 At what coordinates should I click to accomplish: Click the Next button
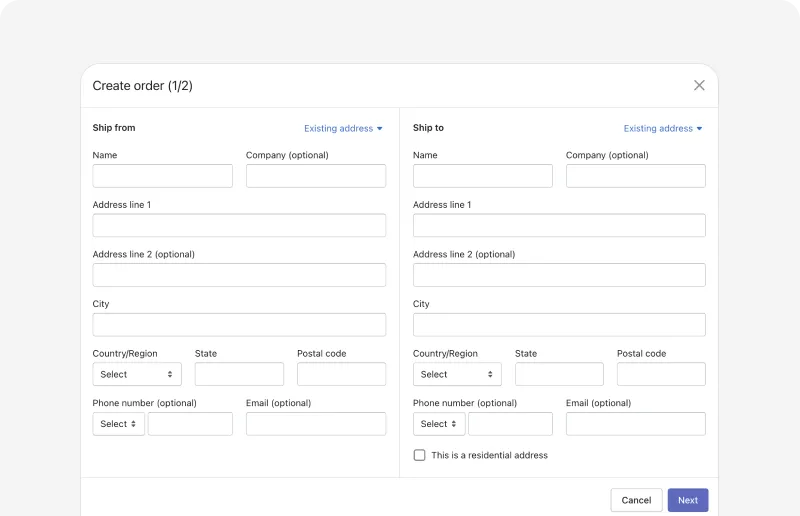pyautogui.click(x=688, y=500)
